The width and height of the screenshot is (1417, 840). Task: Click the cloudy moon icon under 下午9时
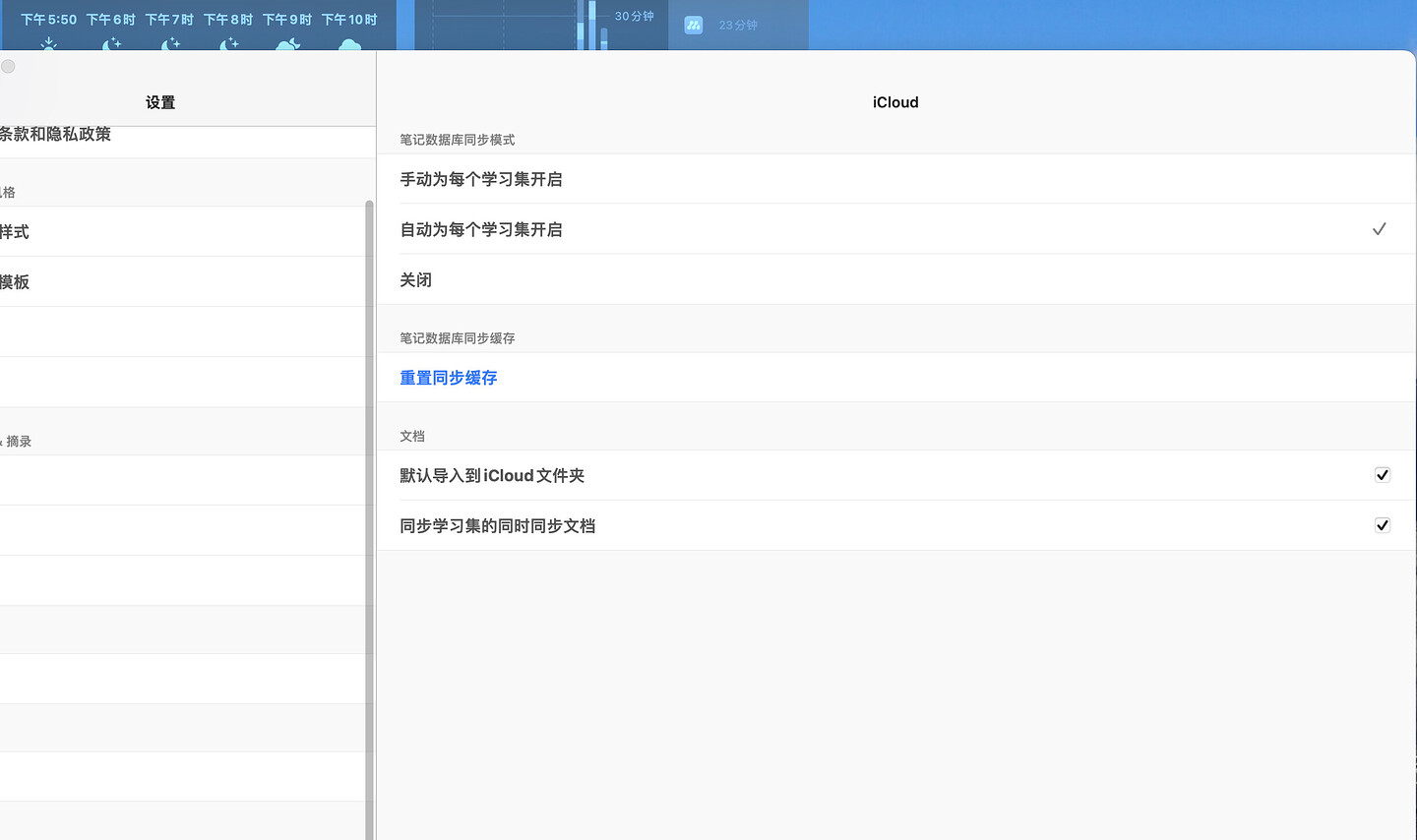tap(287, 44)
